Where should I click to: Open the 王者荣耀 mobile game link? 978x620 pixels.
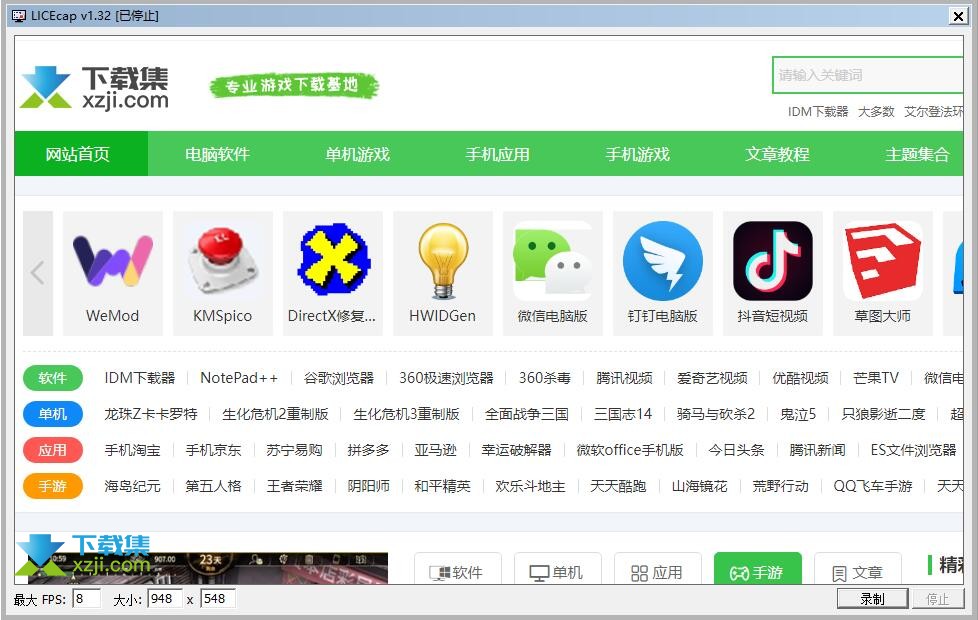[x=294, y=487]
